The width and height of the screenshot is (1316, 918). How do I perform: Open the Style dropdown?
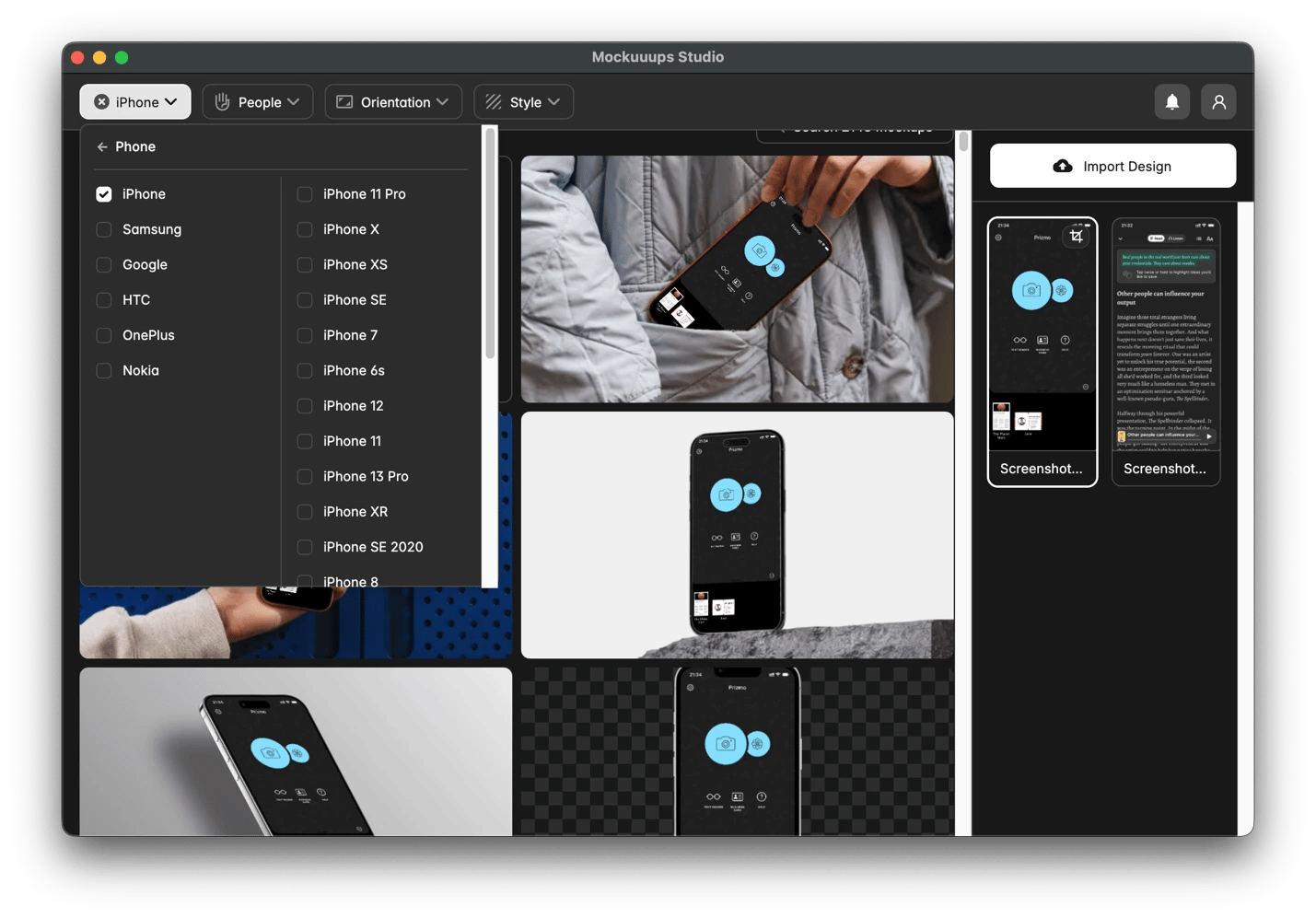pyautogui.click(x=523, y=102)
